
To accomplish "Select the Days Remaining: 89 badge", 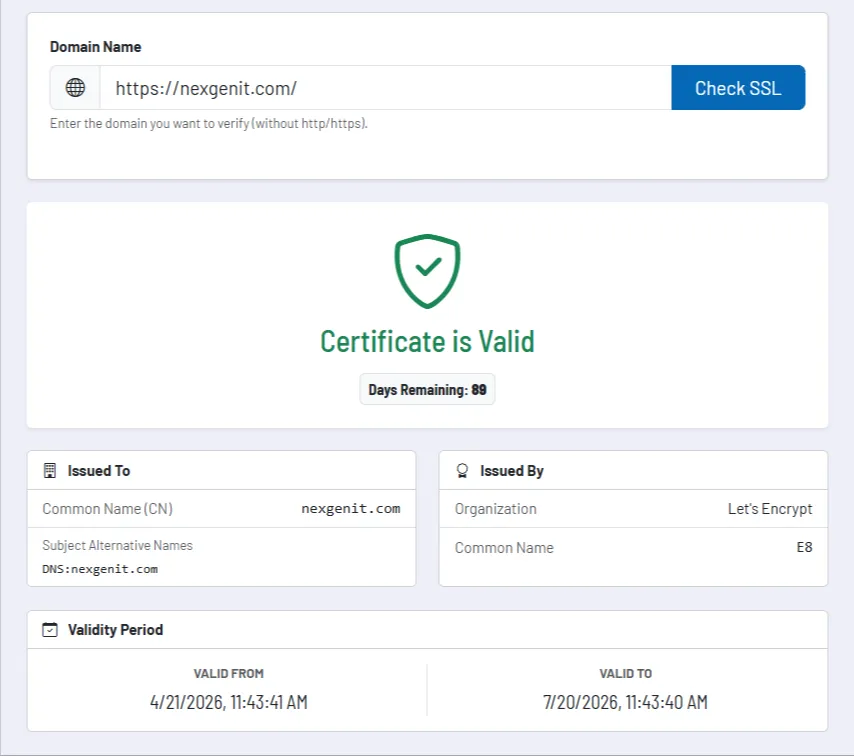I will tap(428, 389).
